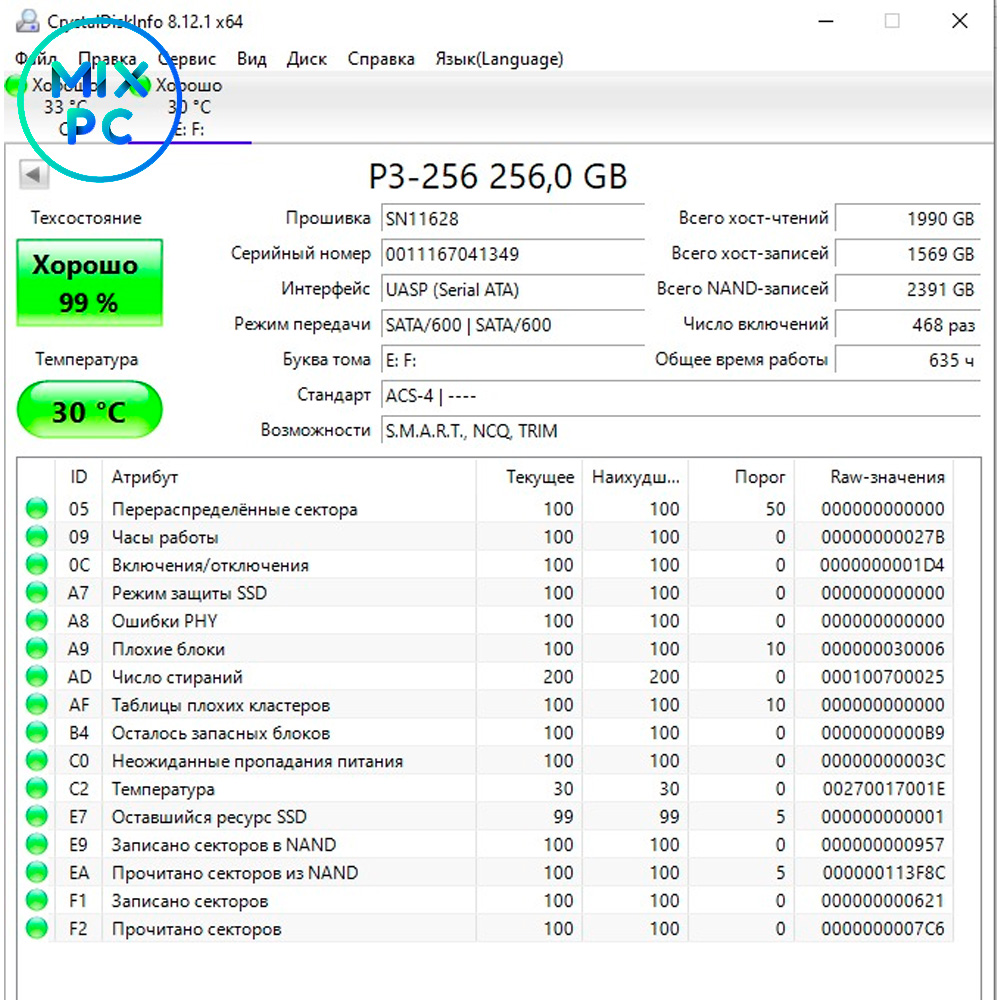Click raw value 00000000027B
This screenshot has height=1000, width=1000.
883,537
